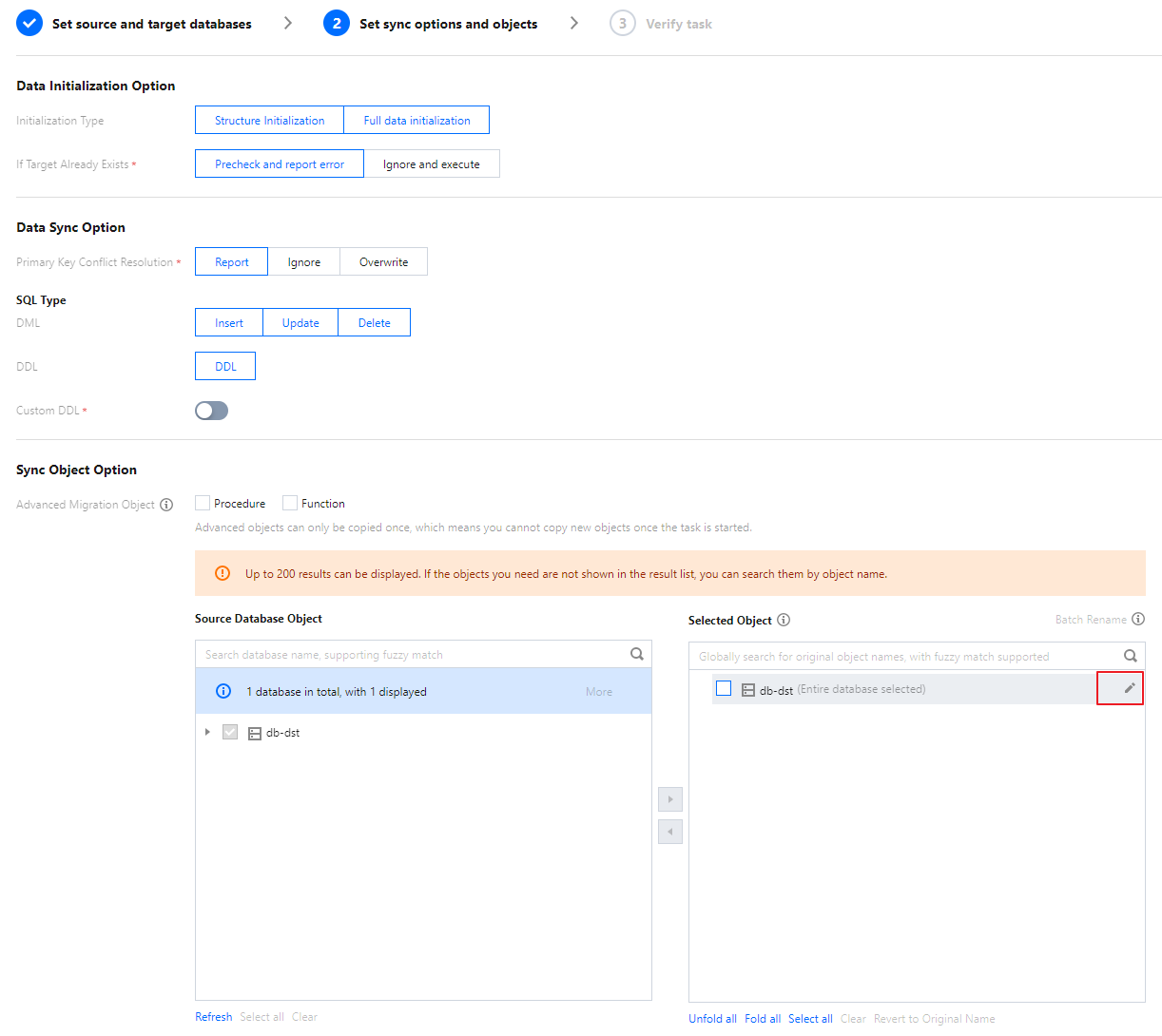Screen dimensions: 1162x1036
Task: Expand the db-dst source database tree node
Action: [x=207, y=732]
